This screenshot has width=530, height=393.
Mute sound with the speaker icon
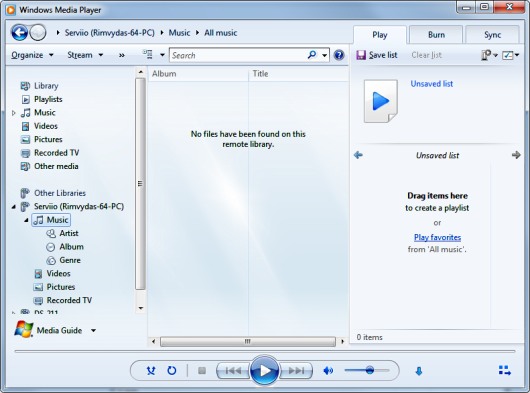pyautogui.click(x=328, y=371)
